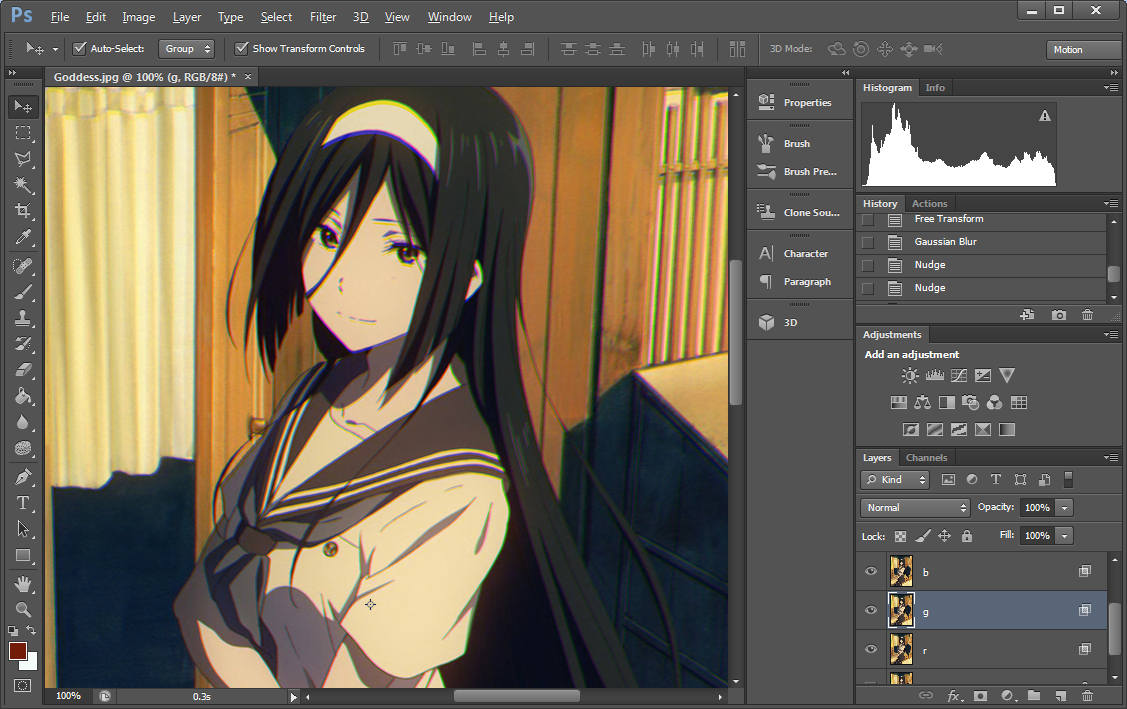
Task: Uncheck the Auto-Select checkbox
Action: (x=80, y=48)
